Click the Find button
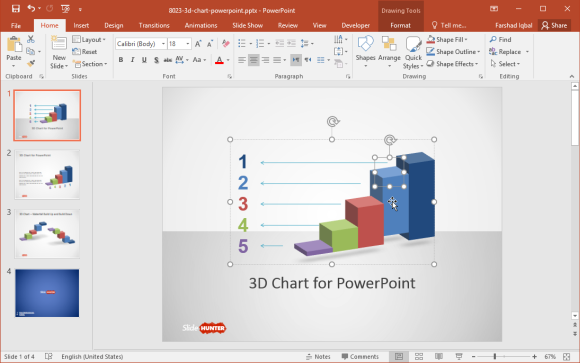This screenshot has height=363, width=580. [500, 39]
